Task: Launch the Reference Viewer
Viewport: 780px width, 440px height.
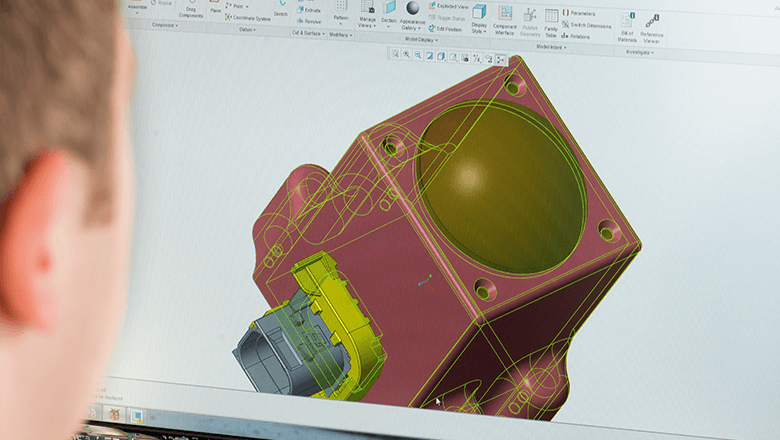Action: click(652, 29)
